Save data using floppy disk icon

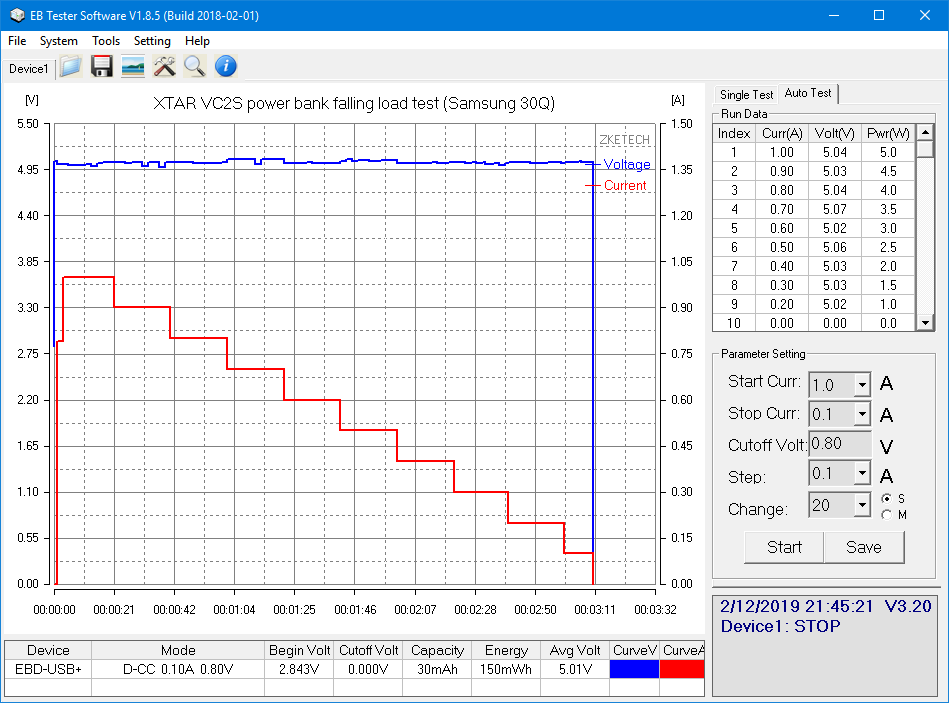click(102, 67)
